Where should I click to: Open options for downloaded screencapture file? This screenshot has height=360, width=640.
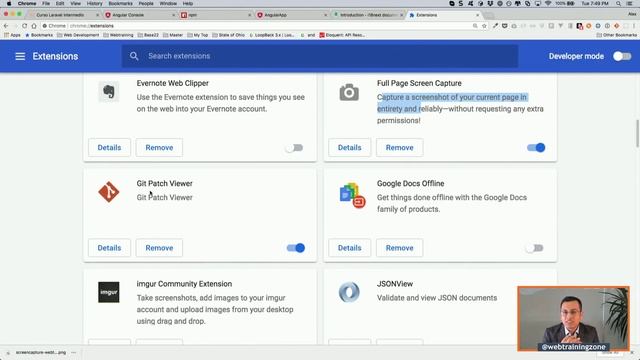[x=73, y=352]
